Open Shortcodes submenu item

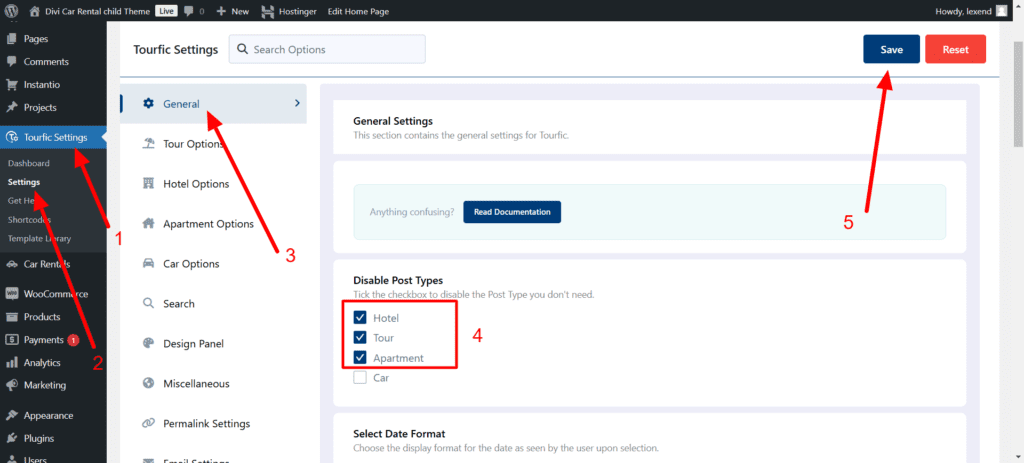click(x=29, y=219)
